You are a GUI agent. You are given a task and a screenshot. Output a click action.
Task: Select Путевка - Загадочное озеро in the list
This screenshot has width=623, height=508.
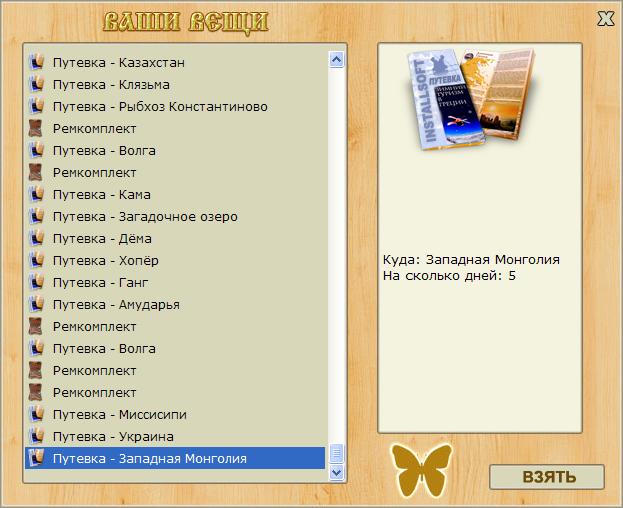pyautogui.click(x=175, y=216)
